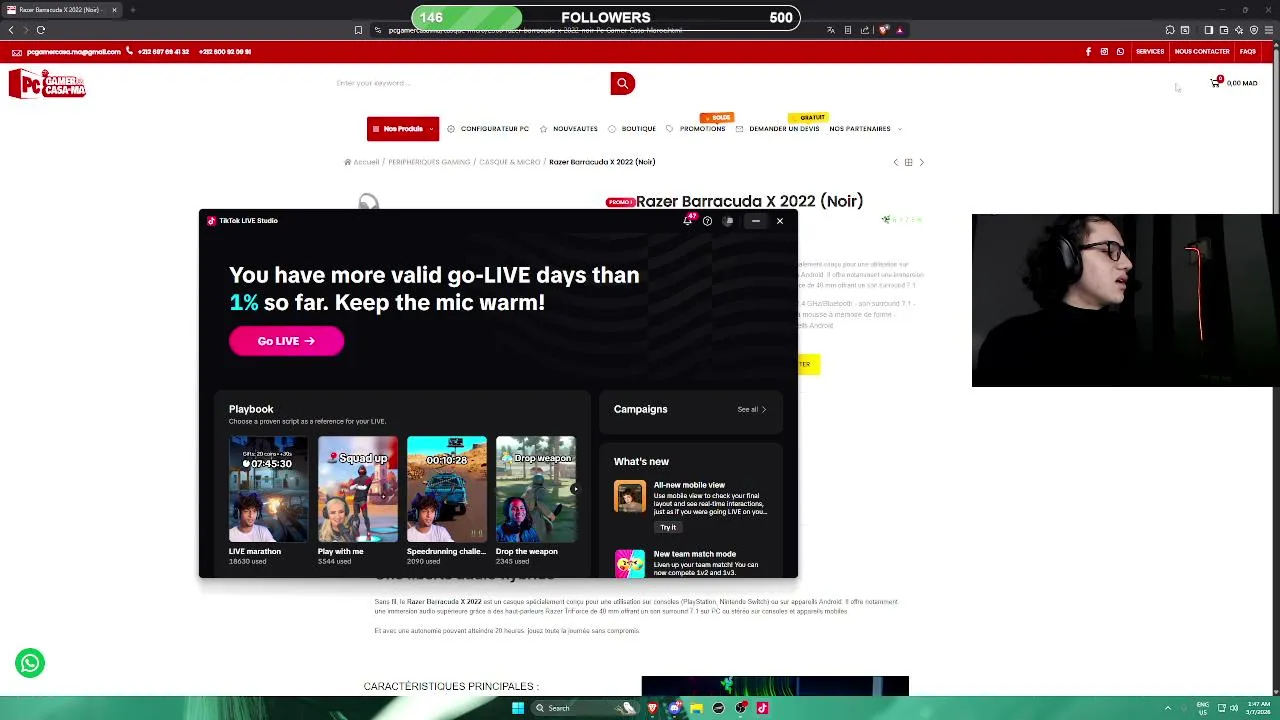Open profile avatar in TikTok LIVE Studio
The width and height of the screenshot is (1280, 720).
[729, 221]
